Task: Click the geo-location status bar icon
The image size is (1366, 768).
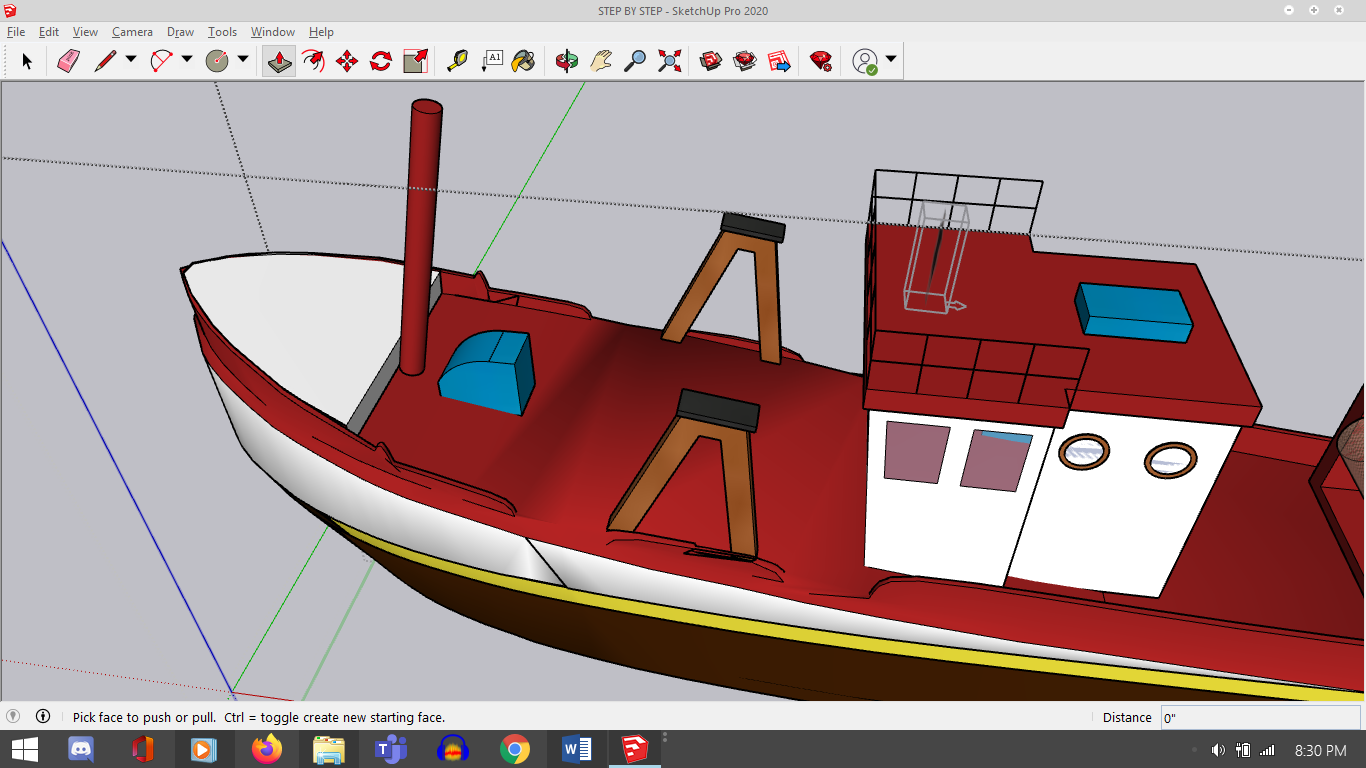Action: 13,716
